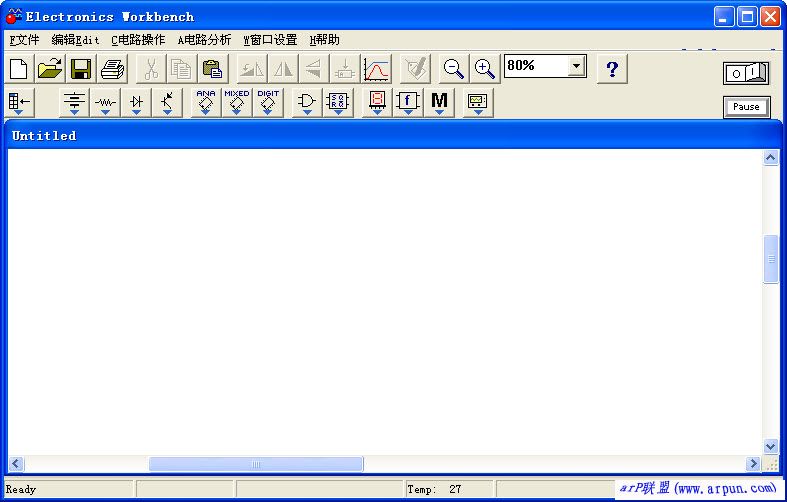The height and width of the screenshot is (502, 787).
Task: Create a new circuit file
Action: 19,68
